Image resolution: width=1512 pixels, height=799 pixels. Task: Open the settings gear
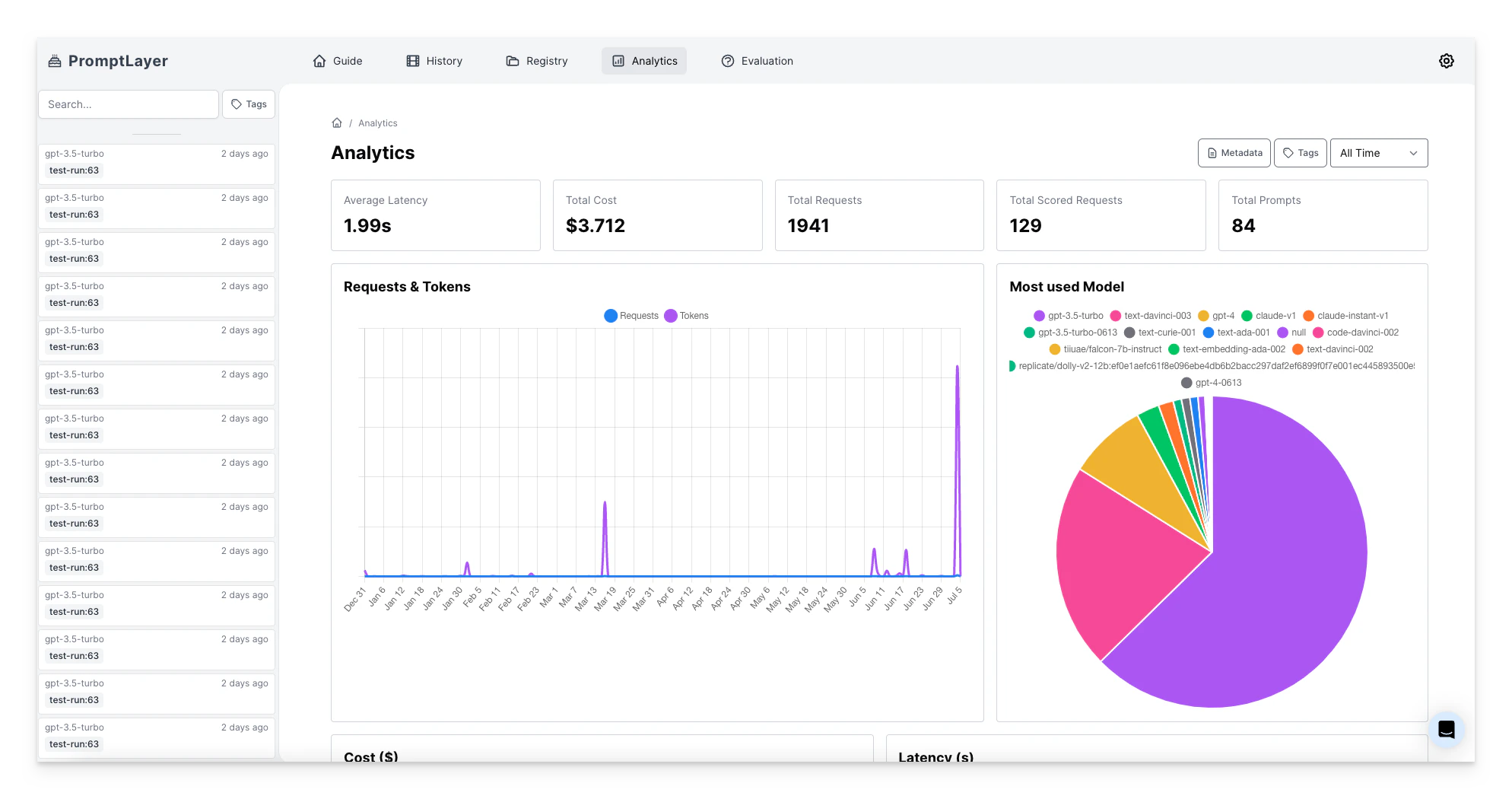tap(1446, 61)
